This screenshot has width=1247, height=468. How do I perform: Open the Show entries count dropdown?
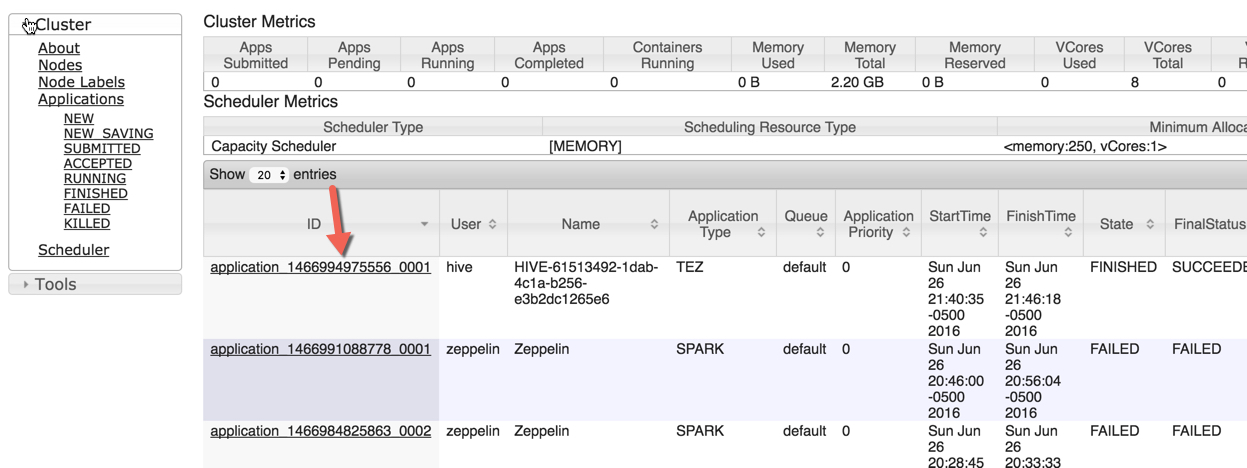point(268,175)
